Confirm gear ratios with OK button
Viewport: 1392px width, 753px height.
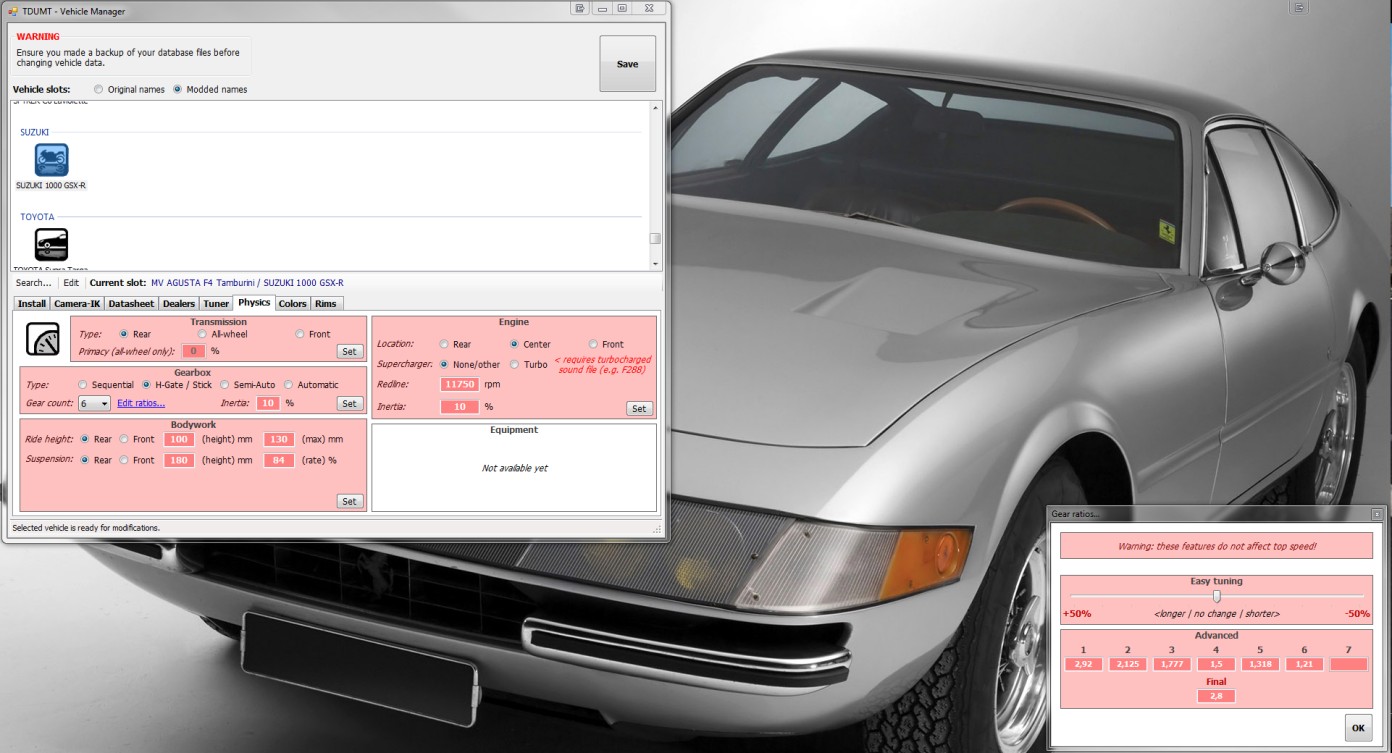[x=1357, y=728]
